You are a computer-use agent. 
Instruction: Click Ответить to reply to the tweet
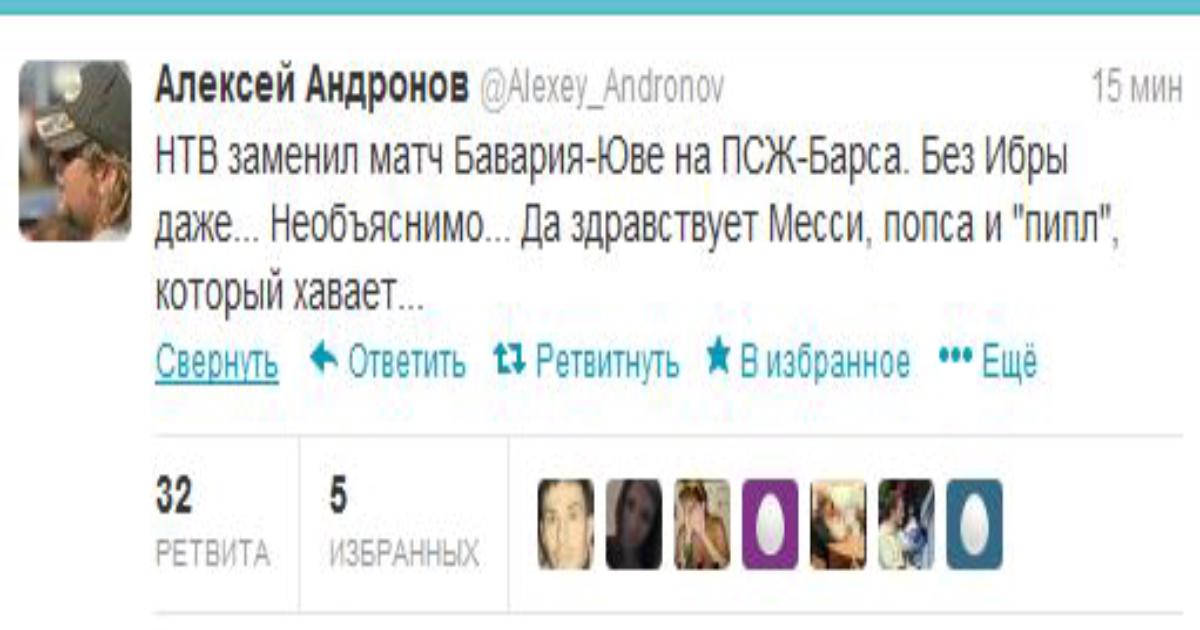tap(406, 361)
